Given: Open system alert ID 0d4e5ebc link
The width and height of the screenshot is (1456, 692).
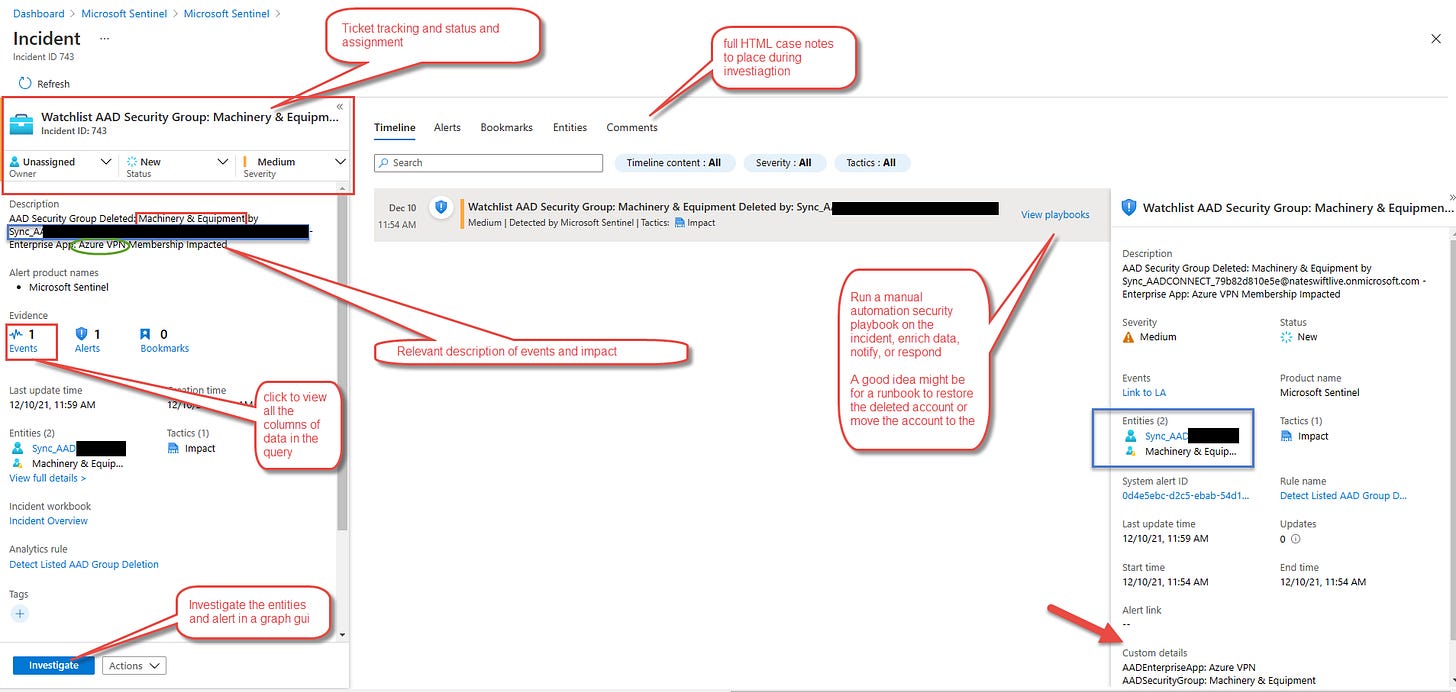Looking at the screenshot, I should [x=1186, y=496].
